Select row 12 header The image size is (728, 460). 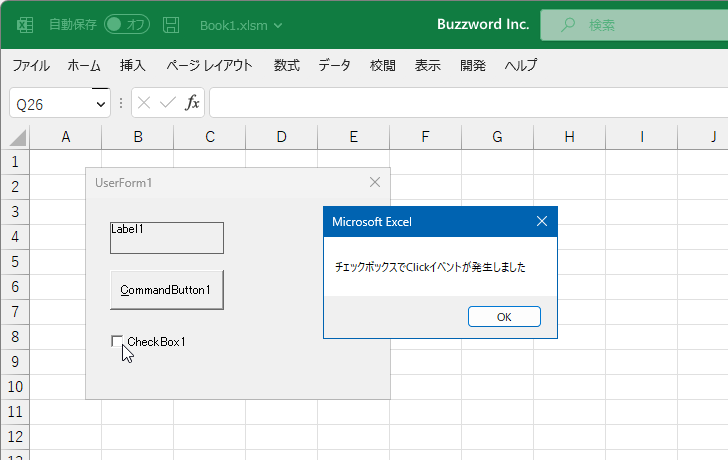[x=15, y=437]
